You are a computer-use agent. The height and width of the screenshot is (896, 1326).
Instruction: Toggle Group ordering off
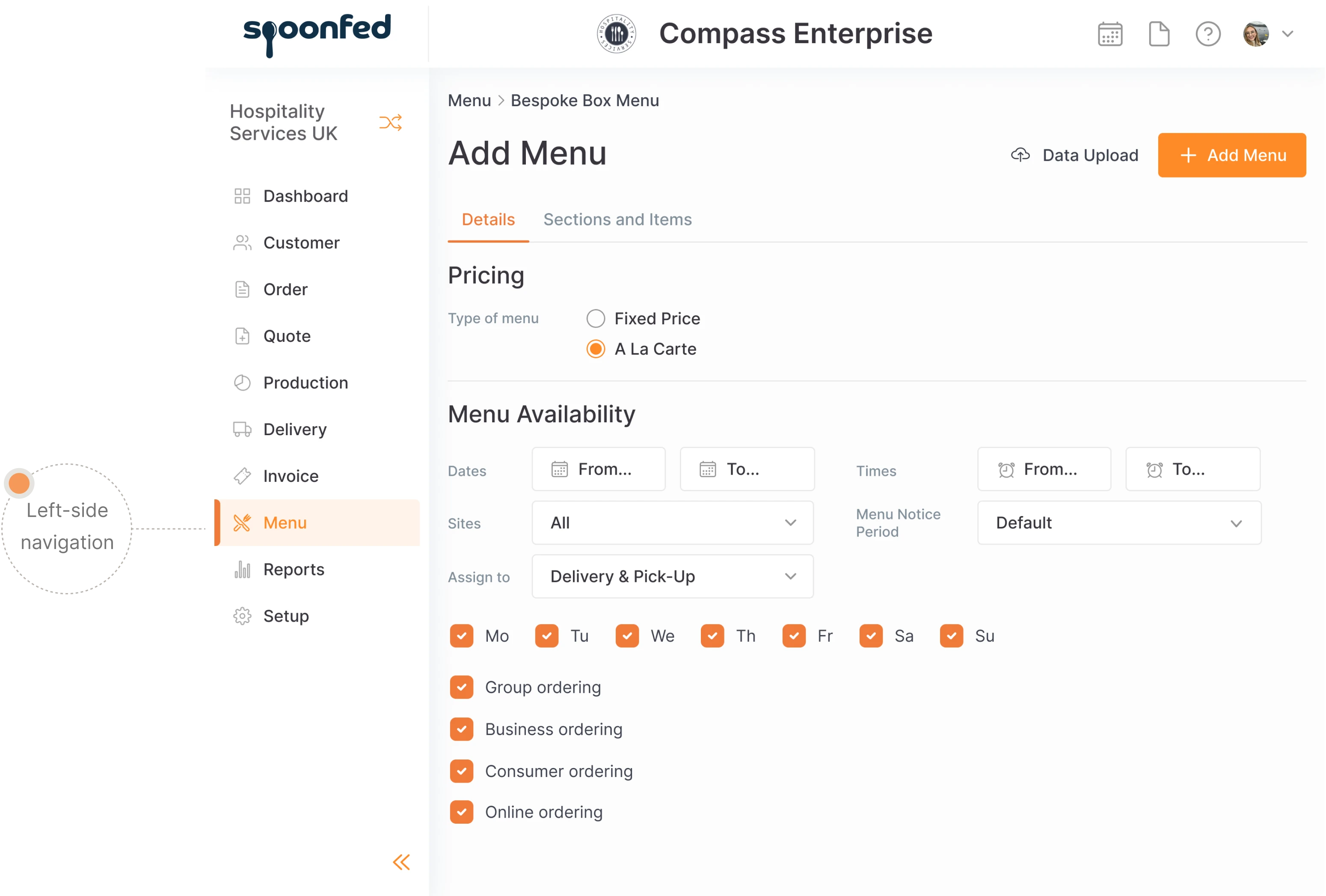tap(461, 687)
